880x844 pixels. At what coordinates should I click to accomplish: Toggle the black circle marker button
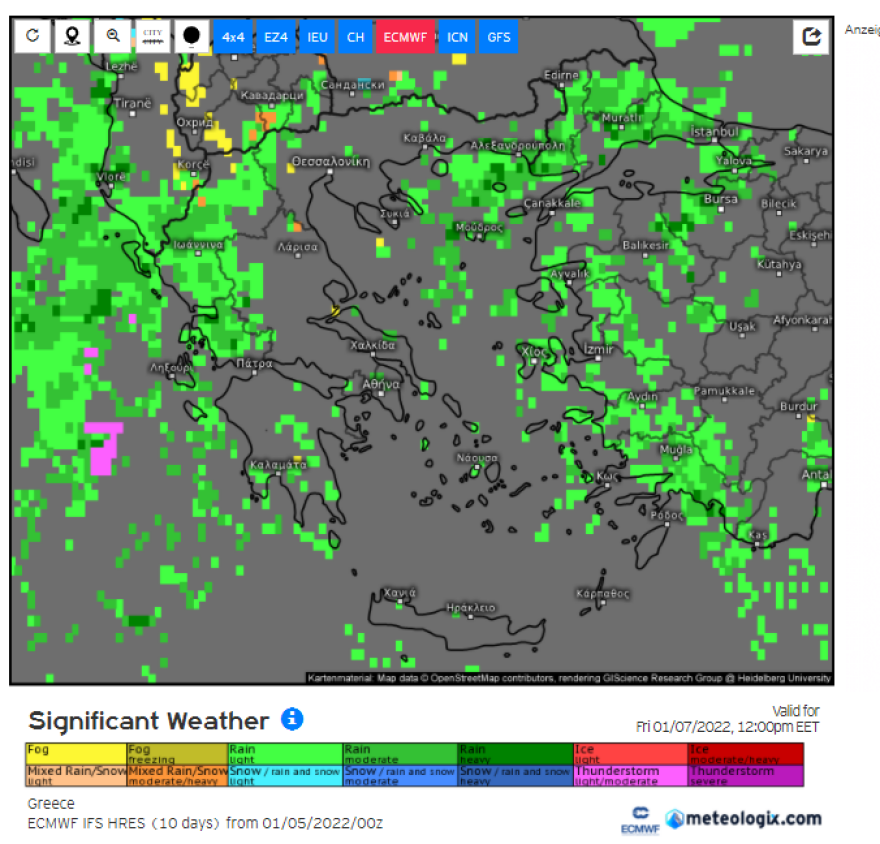192,36
